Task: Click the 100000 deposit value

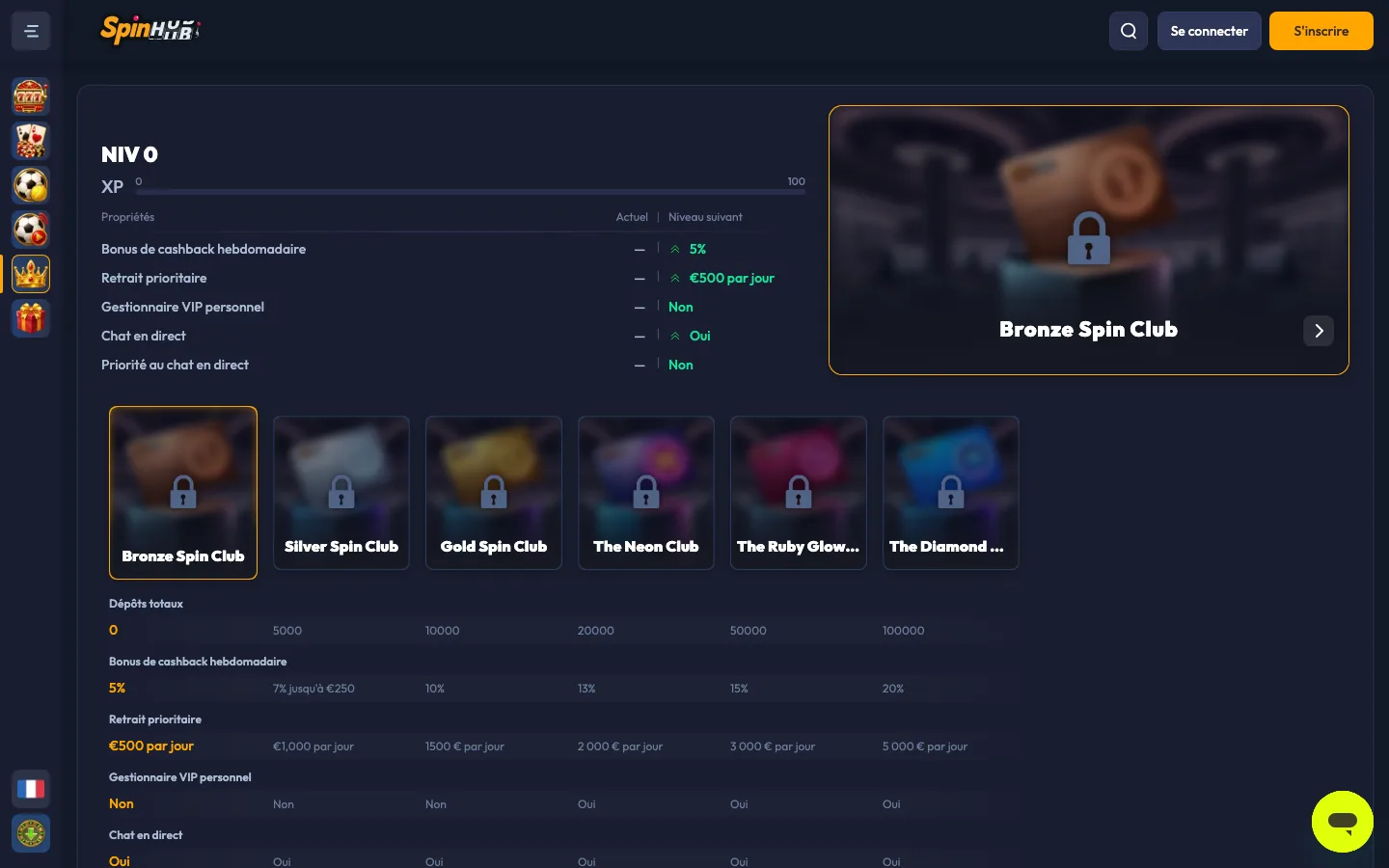Action: click(x=904, y=631)
